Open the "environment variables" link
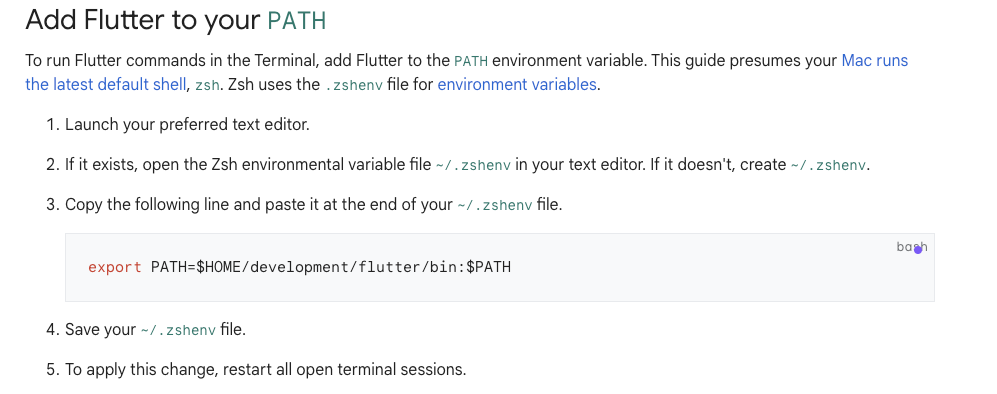The width and height of the screenshot is (997, 394). pos(517,85)
